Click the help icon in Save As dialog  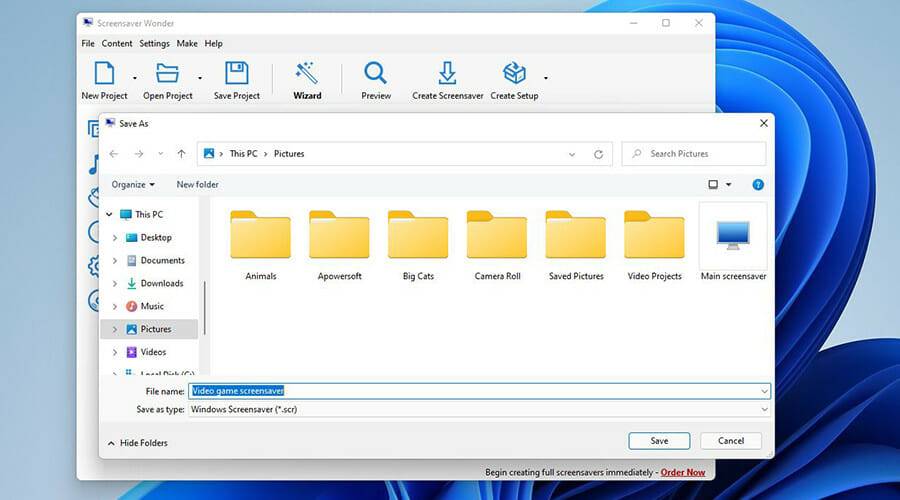click(x=758, y=184)
